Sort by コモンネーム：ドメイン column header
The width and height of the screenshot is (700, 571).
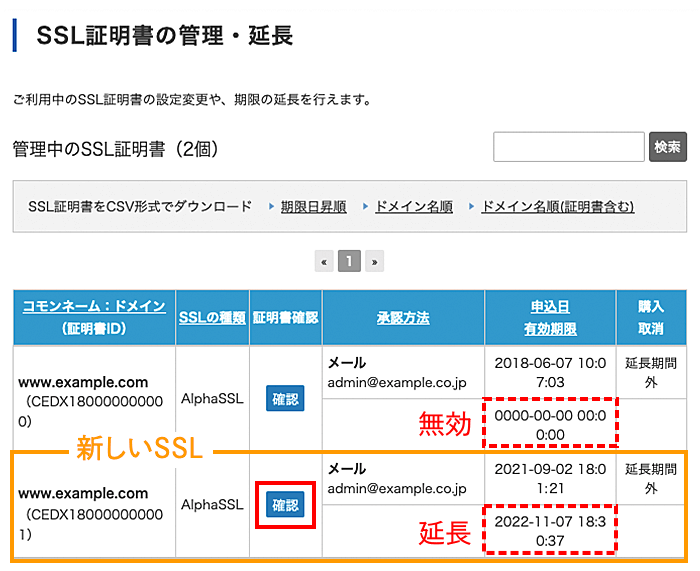click(94, 307)
